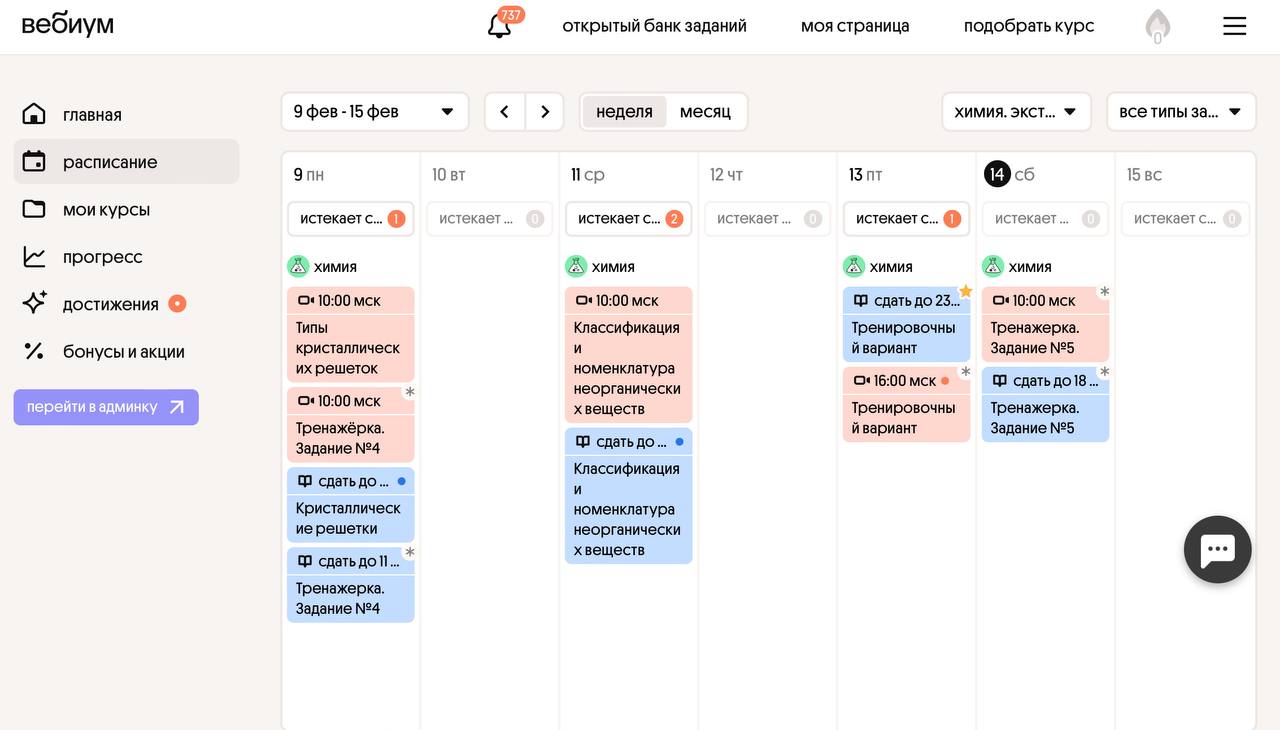Open the date range dropdown 9 фев - 15 фев
This screenshot has width=1280, height=730.
tap(374, 112)
